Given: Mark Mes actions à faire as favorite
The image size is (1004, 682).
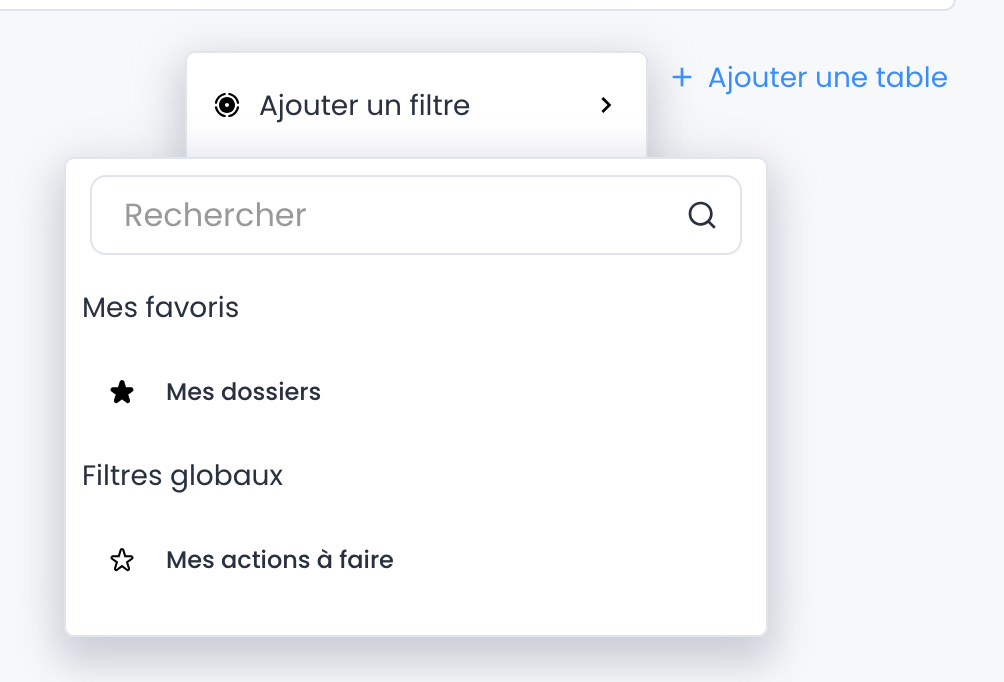Looking at the screenshot, I should [x=122, y=560].
